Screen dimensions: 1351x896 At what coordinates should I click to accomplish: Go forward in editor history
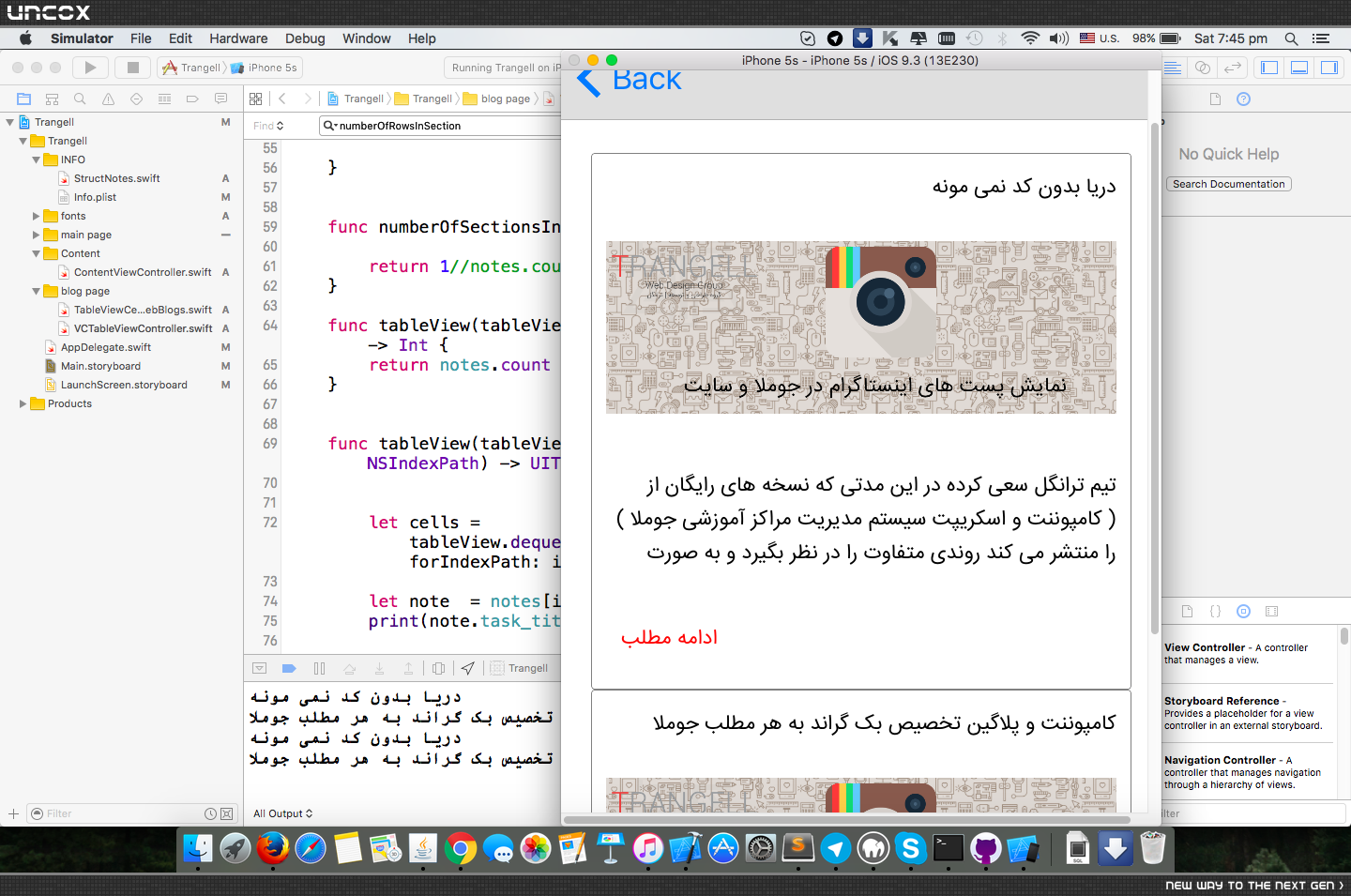pos(307,99)
